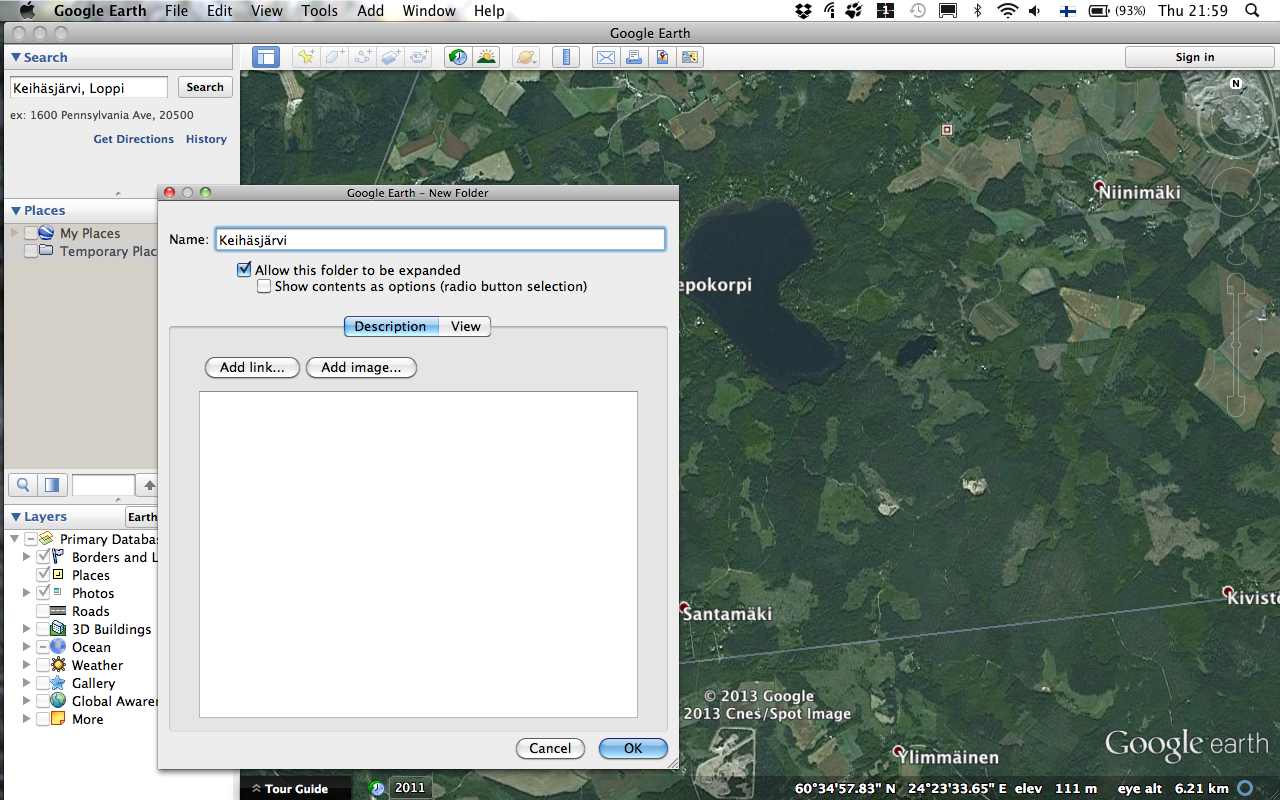This screenshot has width=1280, height=800.
Task: Open the File menu
Action: coord(177,11)
